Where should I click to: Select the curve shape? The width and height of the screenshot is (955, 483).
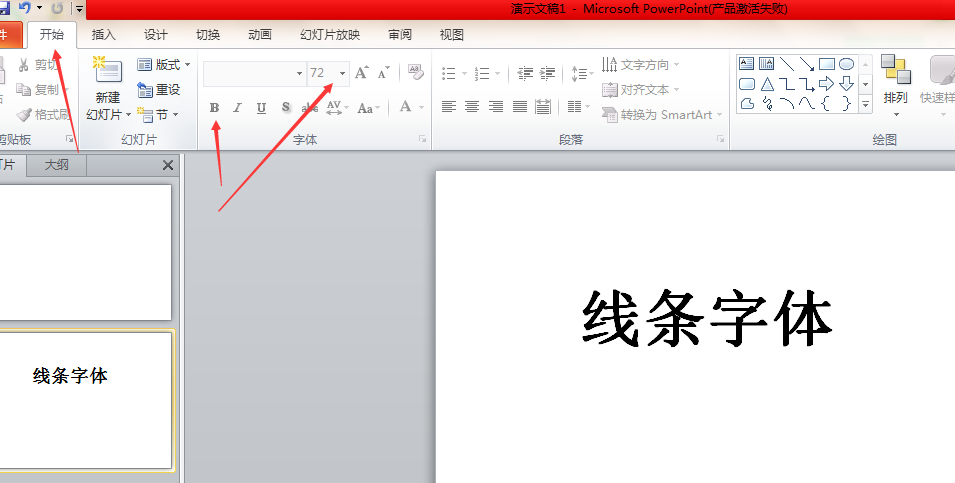pos(807,104)
